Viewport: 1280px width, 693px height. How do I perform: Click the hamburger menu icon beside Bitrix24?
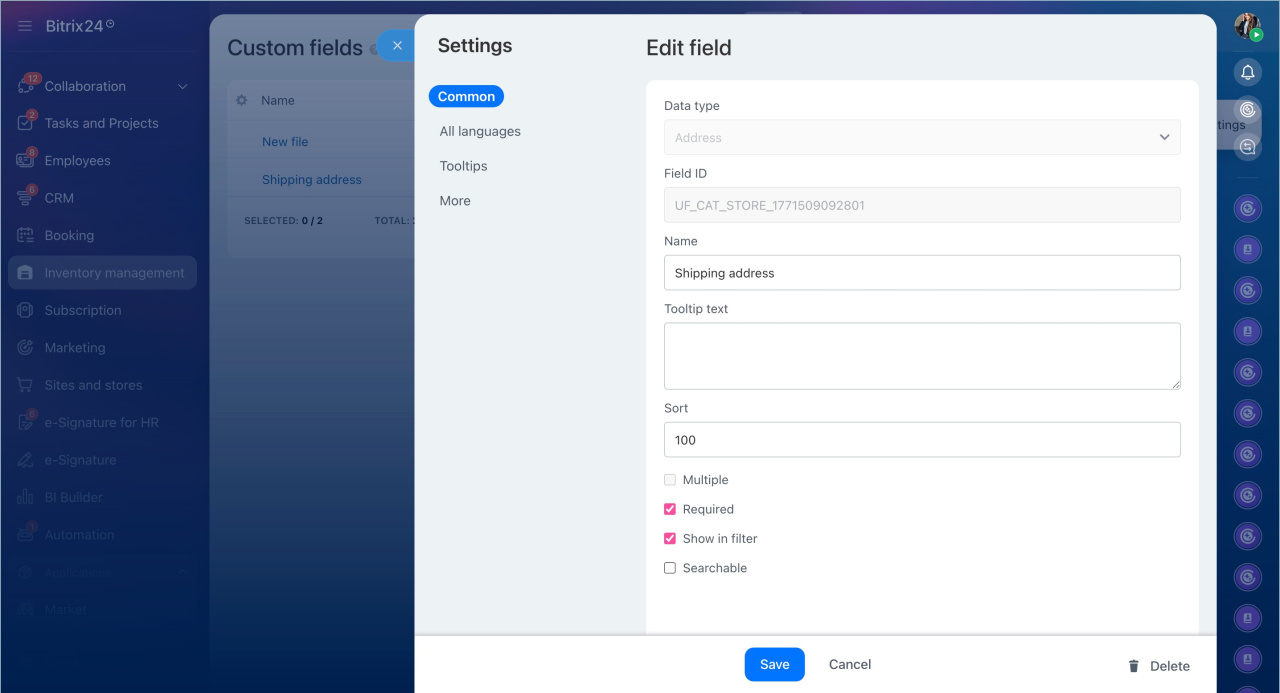pos(25,26)
